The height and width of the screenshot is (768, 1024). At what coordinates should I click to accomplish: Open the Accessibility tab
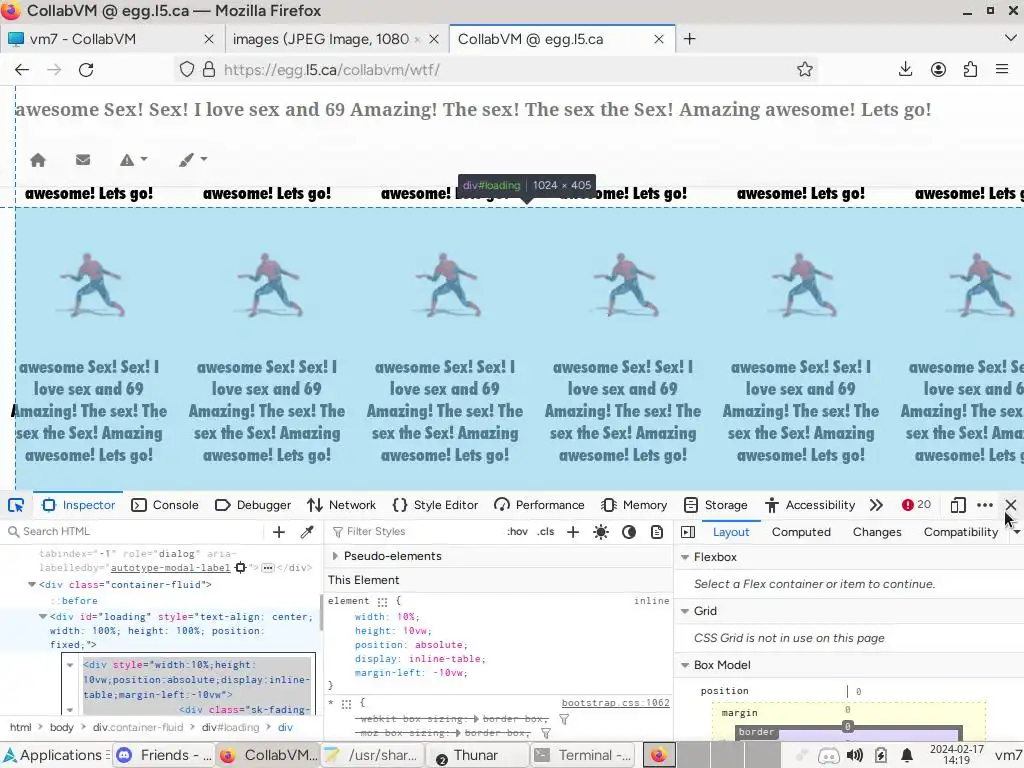click(x=810, y=505)
